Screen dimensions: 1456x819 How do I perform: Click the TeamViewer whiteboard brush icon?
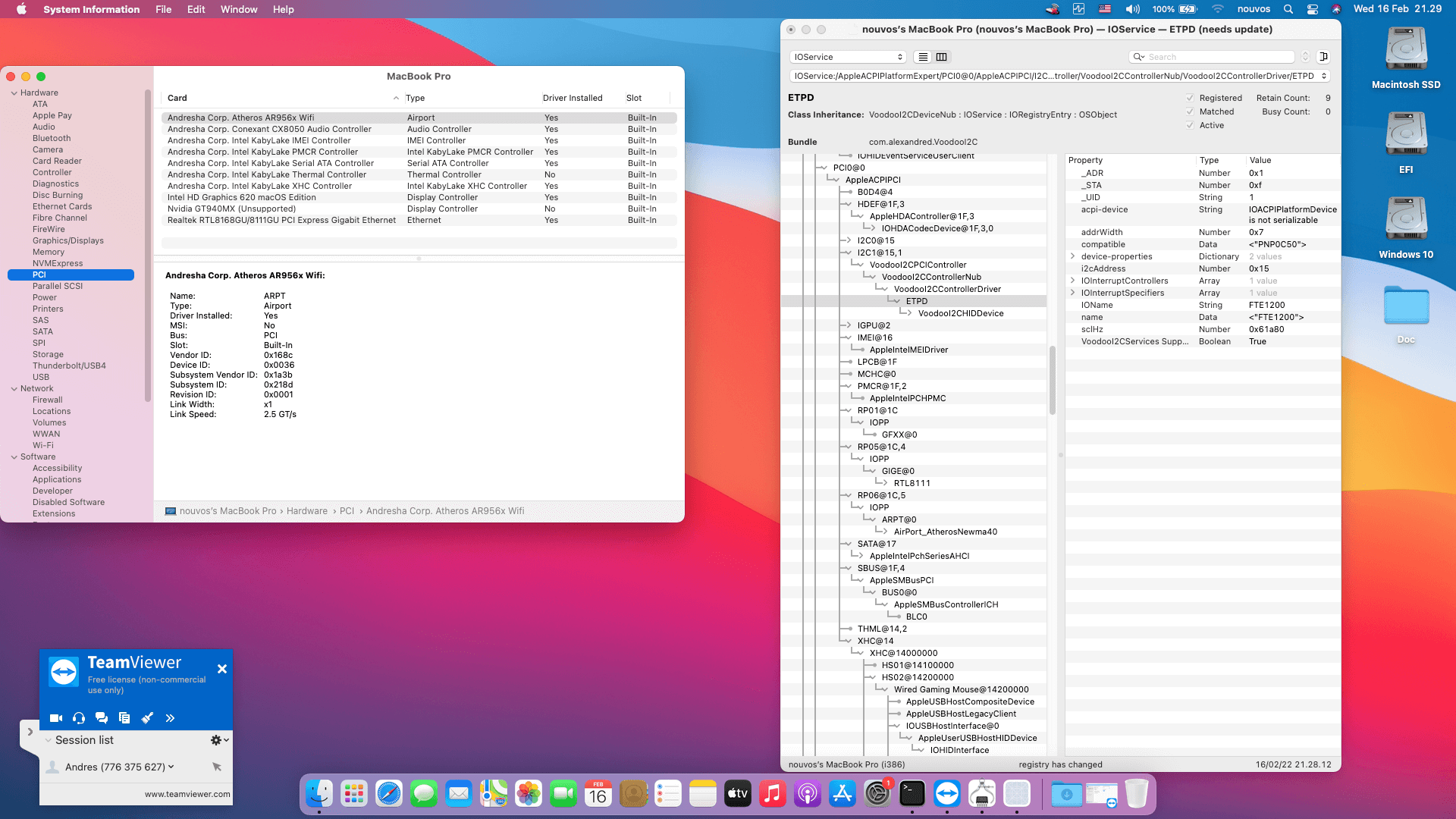click(x=147, y=718)
